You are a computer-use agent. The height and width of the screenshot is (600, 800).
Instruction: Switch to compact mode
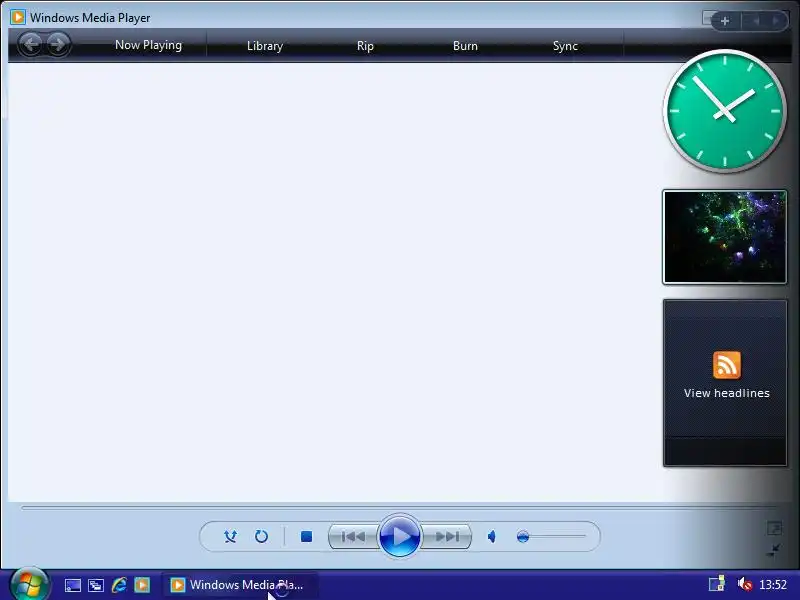(774, 550)
